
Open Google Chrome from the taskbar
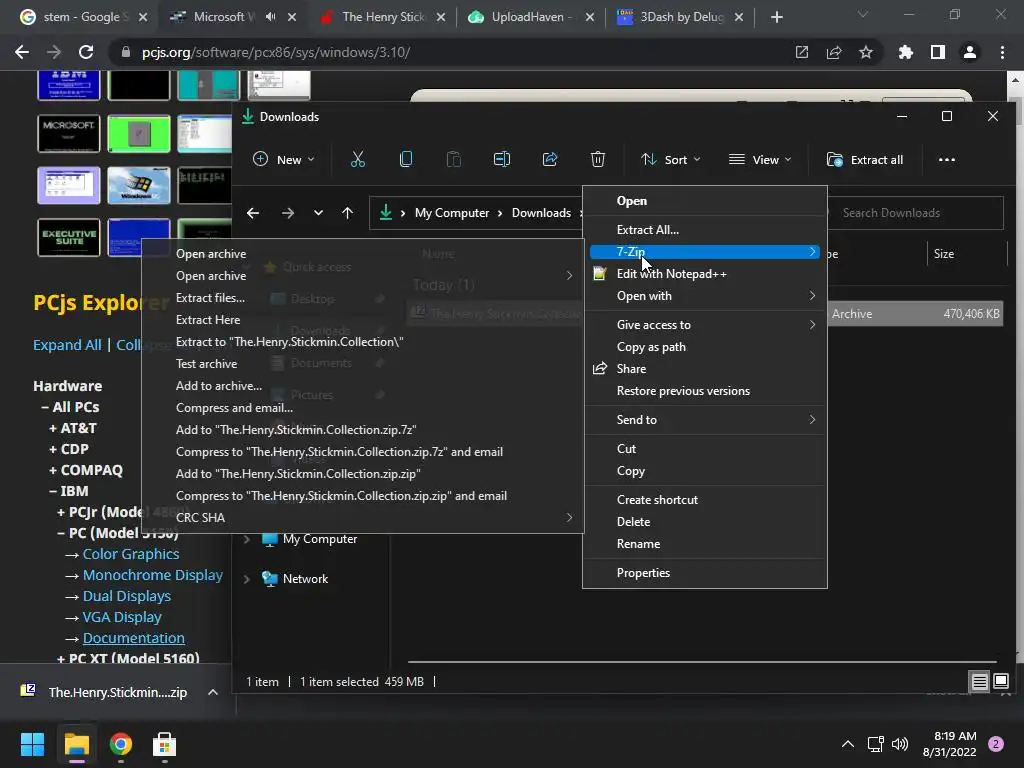tap(121, 744)
